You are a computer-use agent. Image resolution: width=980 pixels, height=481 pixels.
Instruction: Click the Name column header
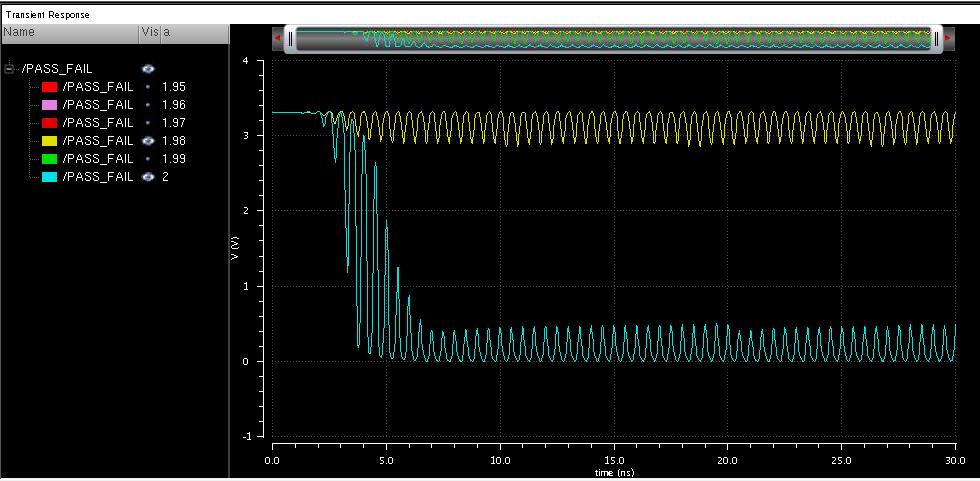[69, 32]
